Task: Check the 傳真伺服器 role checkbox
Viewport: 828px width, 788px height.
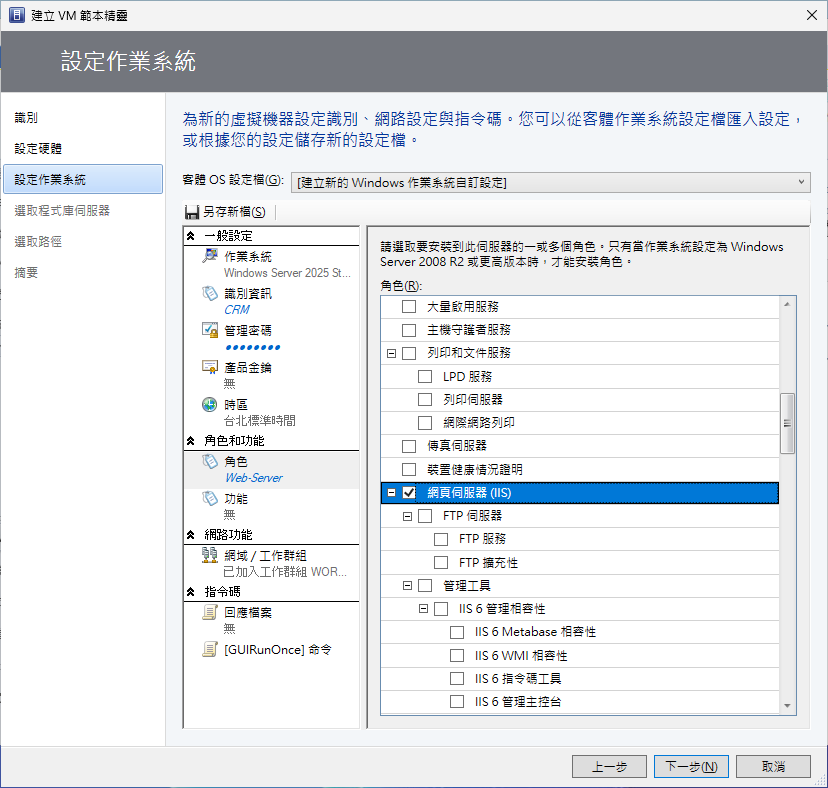Action: pos(409,446)
